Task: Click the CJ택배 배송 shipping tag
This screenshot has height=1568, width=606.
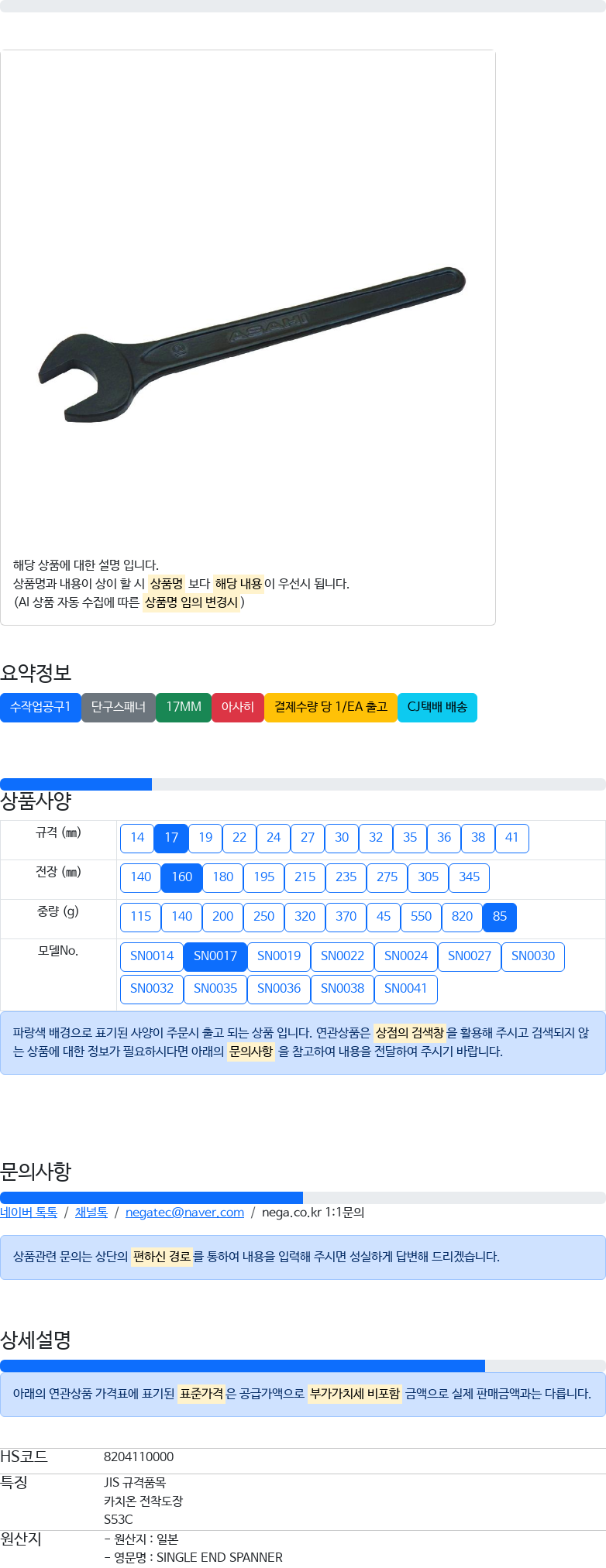Action: click(x=437, y=707)
